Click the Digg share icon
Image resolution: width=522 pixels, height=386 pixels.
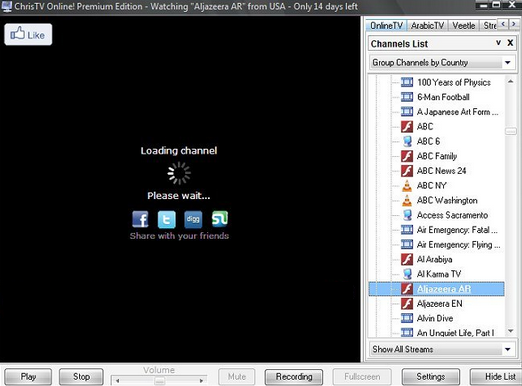click(x=193, y=219)
